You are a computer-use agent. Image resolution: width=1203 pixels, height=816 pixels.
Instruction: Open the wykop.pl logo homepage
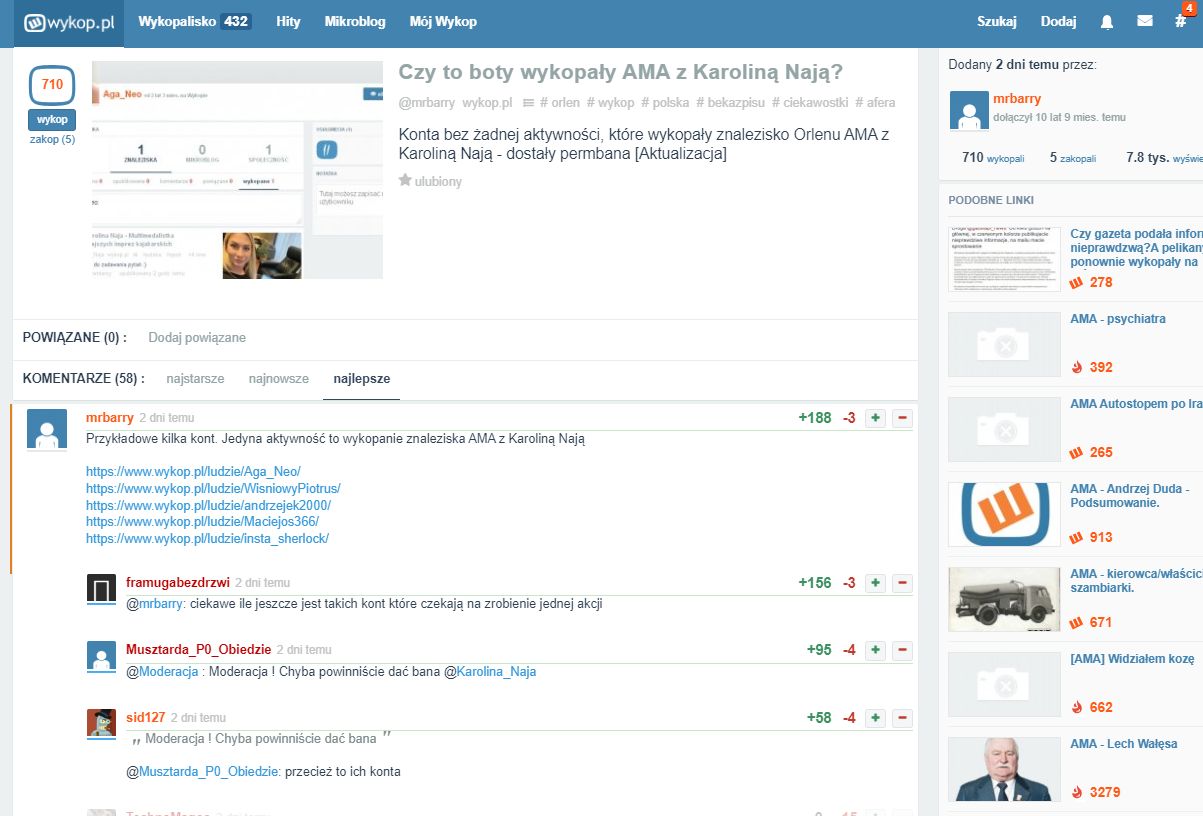coord(69,22)
